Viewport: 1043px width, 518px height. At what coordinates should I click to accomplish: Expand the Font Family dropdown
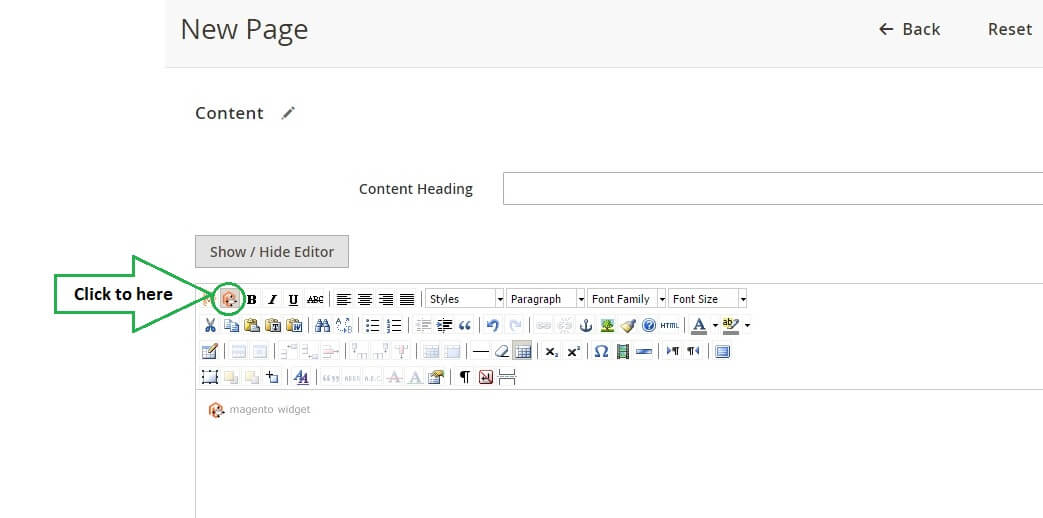pos(627,299)
